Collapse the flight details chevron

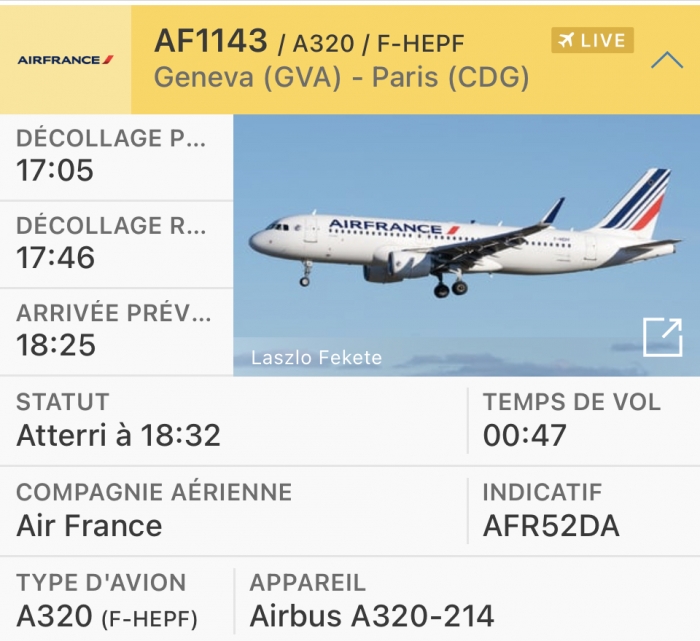coord(667,60)
